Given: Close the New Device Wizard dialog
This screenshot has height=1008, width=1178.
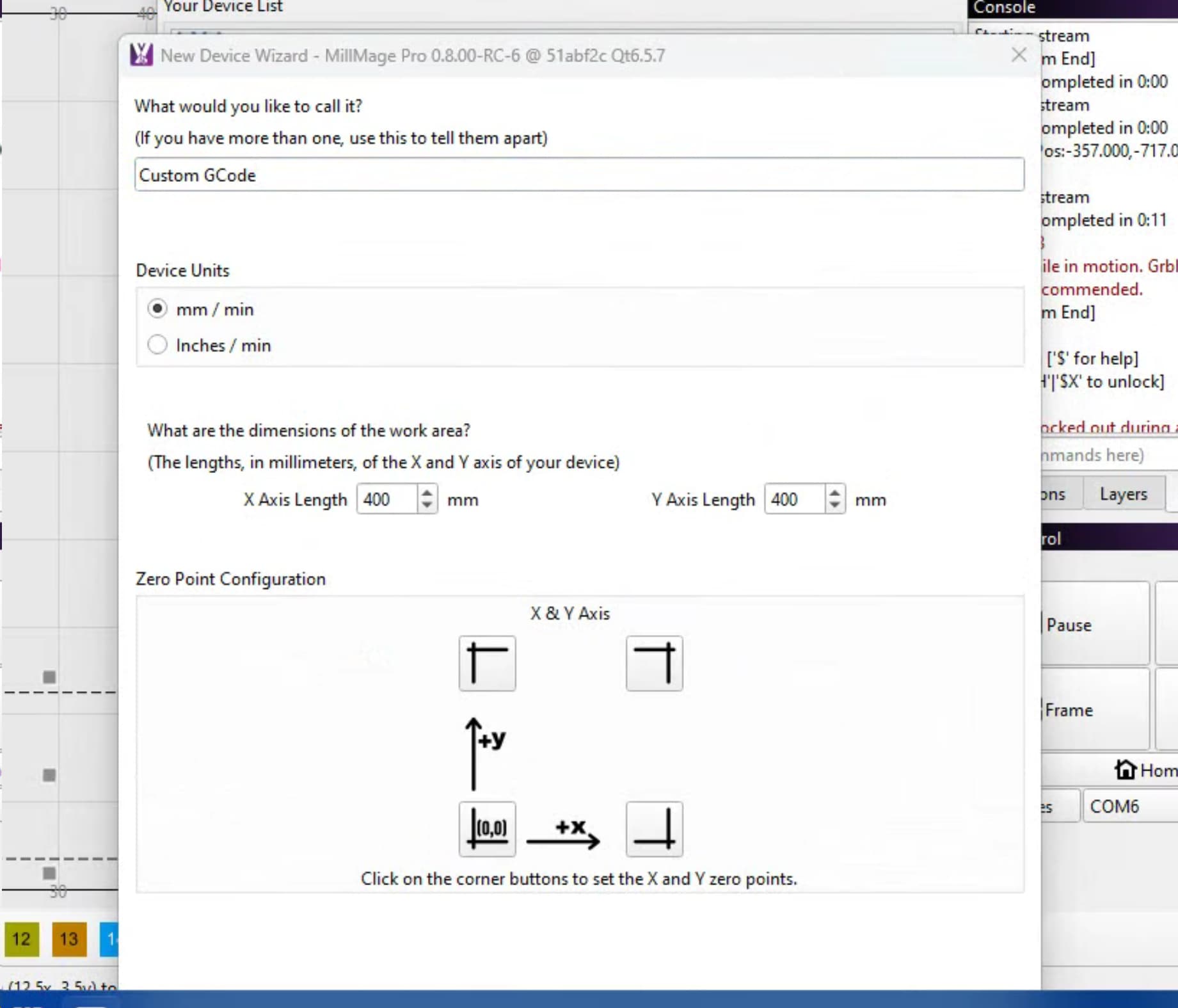Looking at the screenshot, I should 1019,55.
